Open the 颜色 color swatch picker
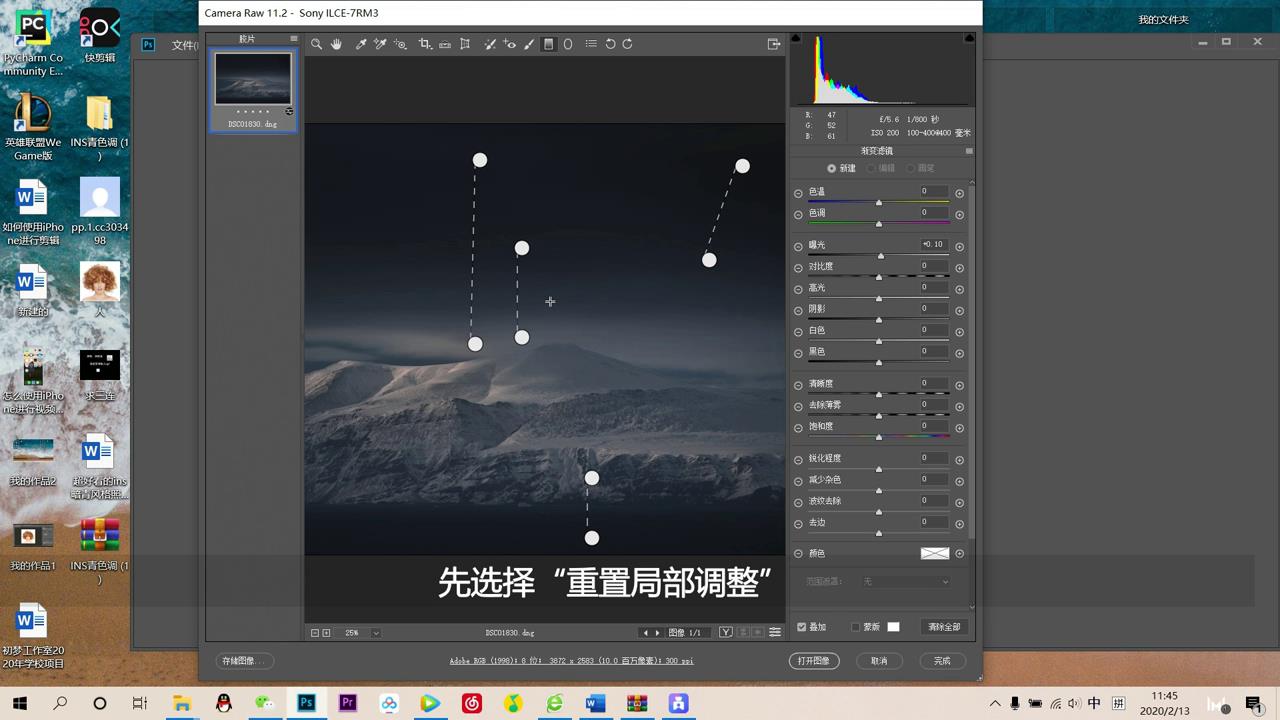 (934, 553)
